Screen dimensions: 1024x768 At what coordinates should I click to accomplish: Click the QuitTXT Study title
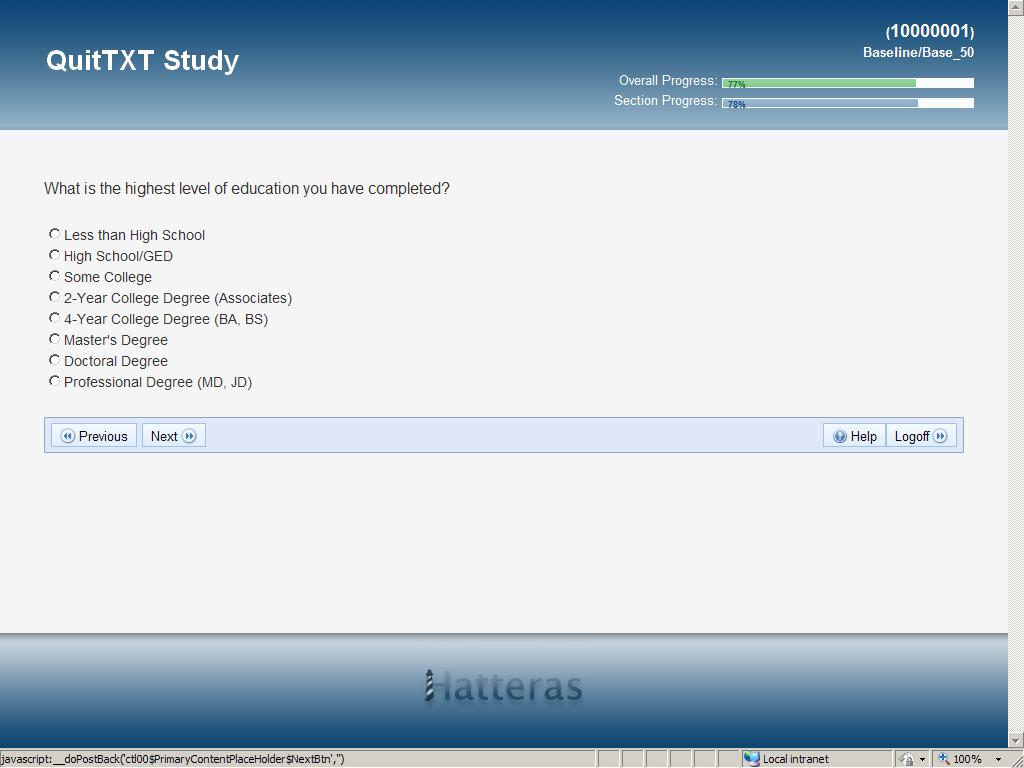click(x=142, y=60)
